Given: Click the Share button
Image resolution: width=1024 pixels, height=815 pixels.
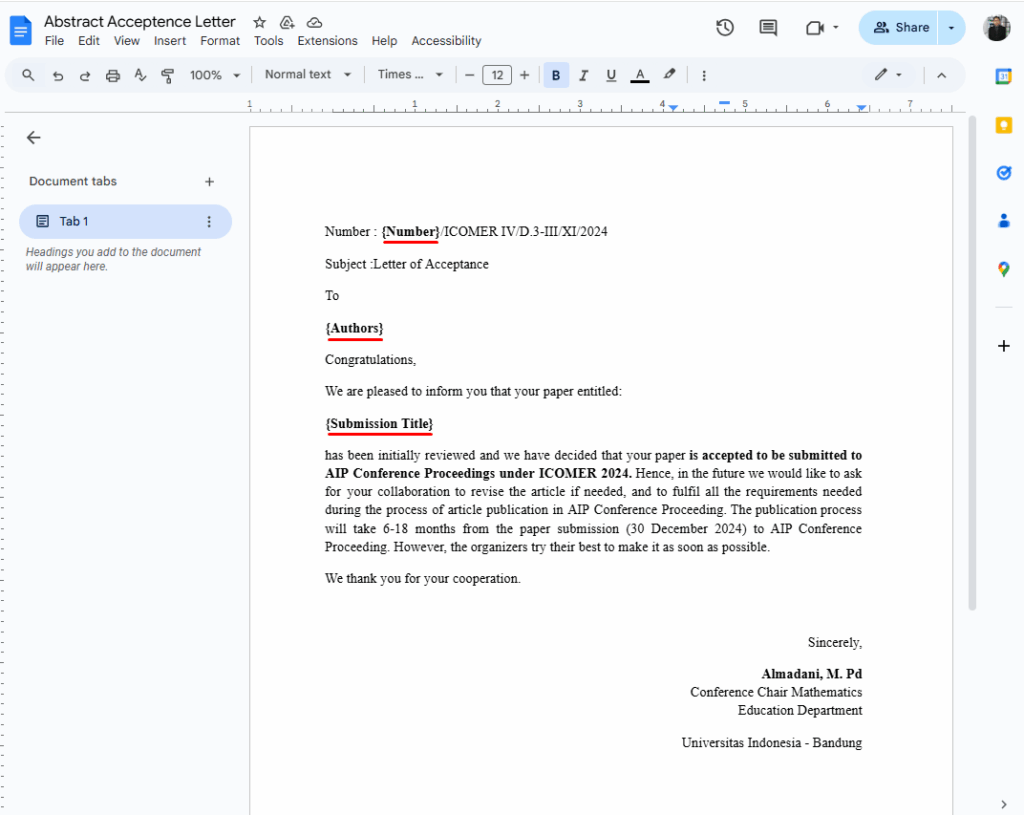Looking at the screenshot, I should [899, 27].
